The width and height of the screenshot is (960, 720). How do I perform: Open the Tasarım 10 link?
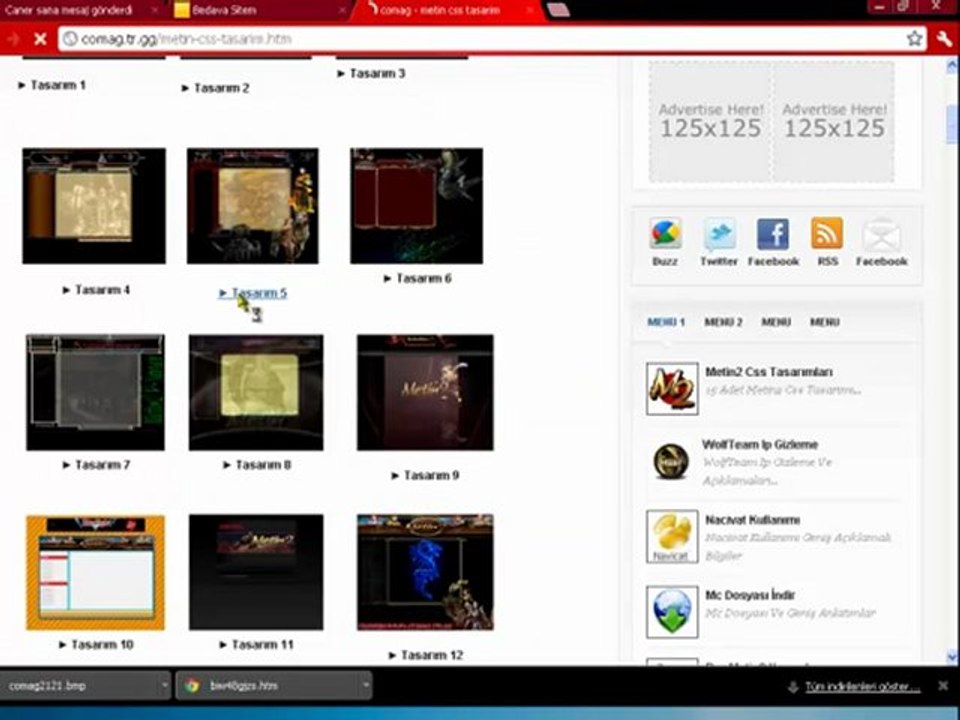pyautogui.click(x=96, y=645)
